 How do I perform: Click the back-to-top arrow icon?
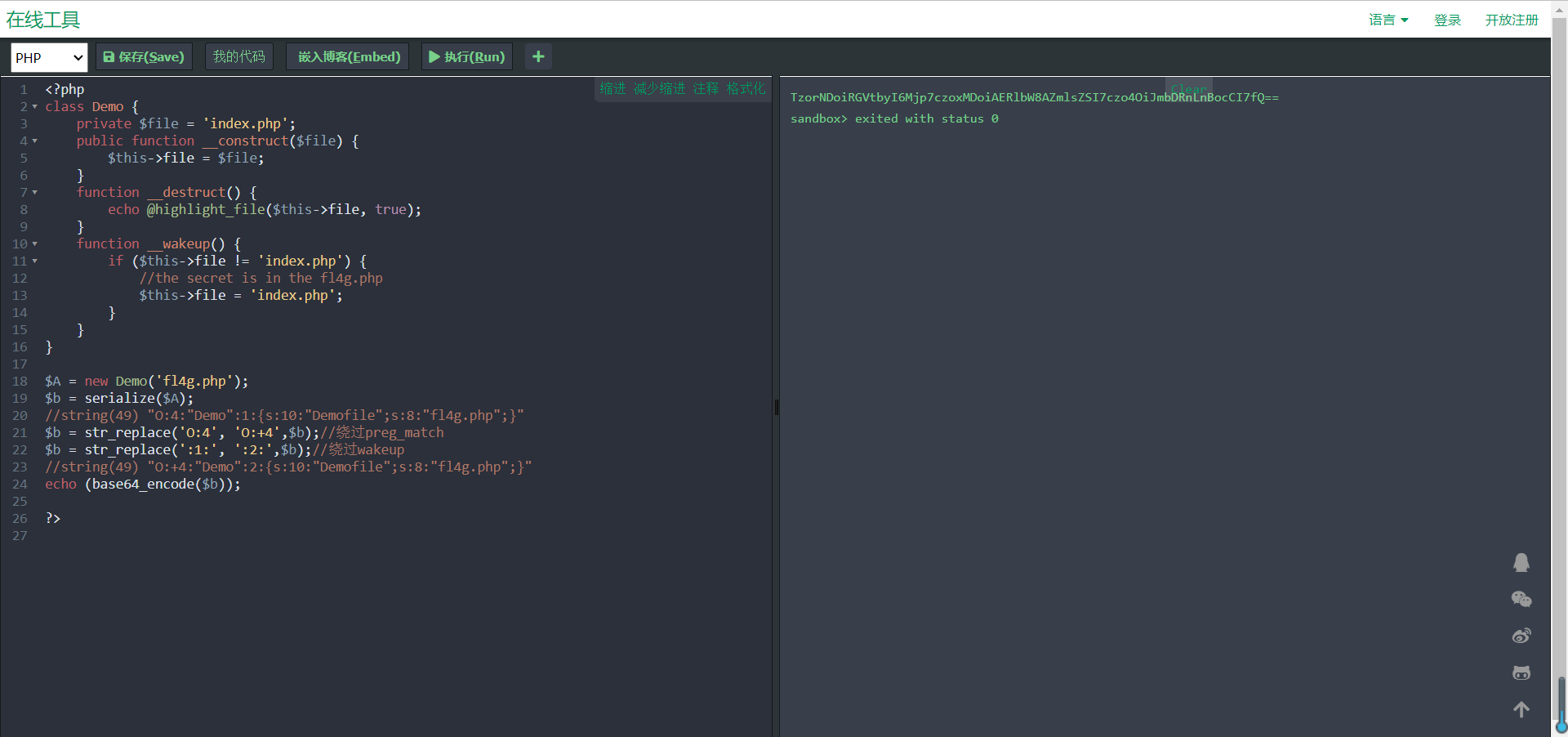(1521, 709)
